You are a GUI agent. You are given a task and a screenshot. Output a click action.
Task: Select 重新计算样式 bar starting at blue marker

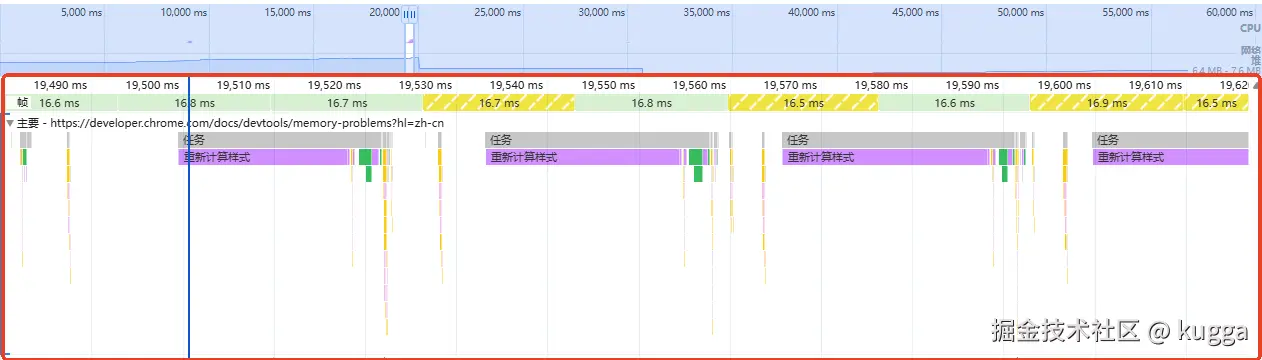pos(263,157)
